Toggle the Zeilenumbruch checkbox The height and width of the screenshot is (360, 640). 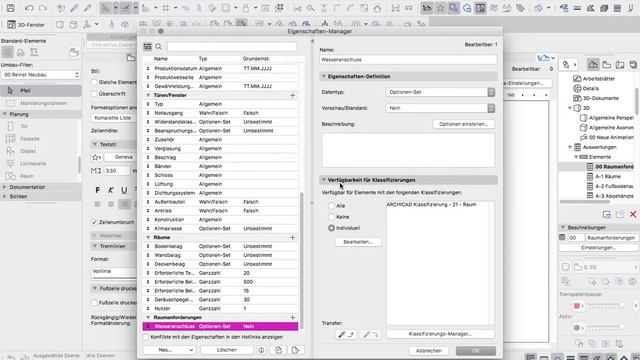(x=94, y=222)
